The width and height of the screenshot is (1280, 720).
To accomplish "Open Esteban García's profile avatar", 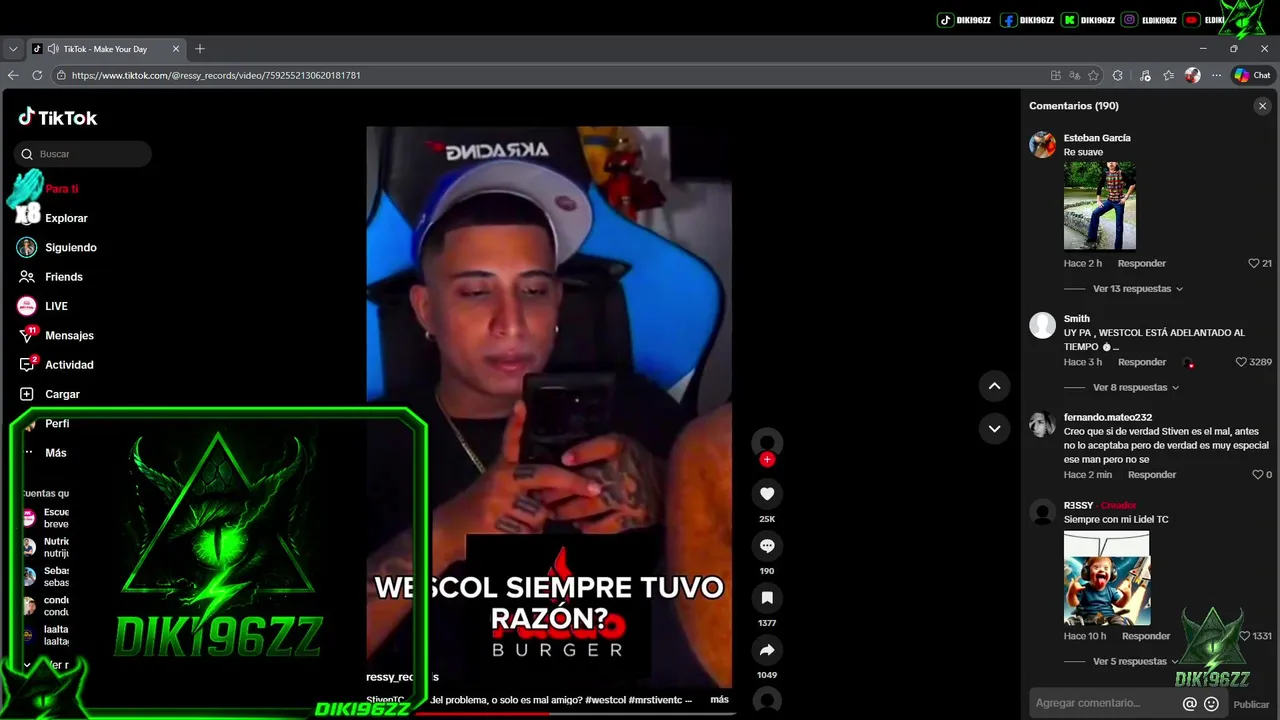I will pos(1043,145).
